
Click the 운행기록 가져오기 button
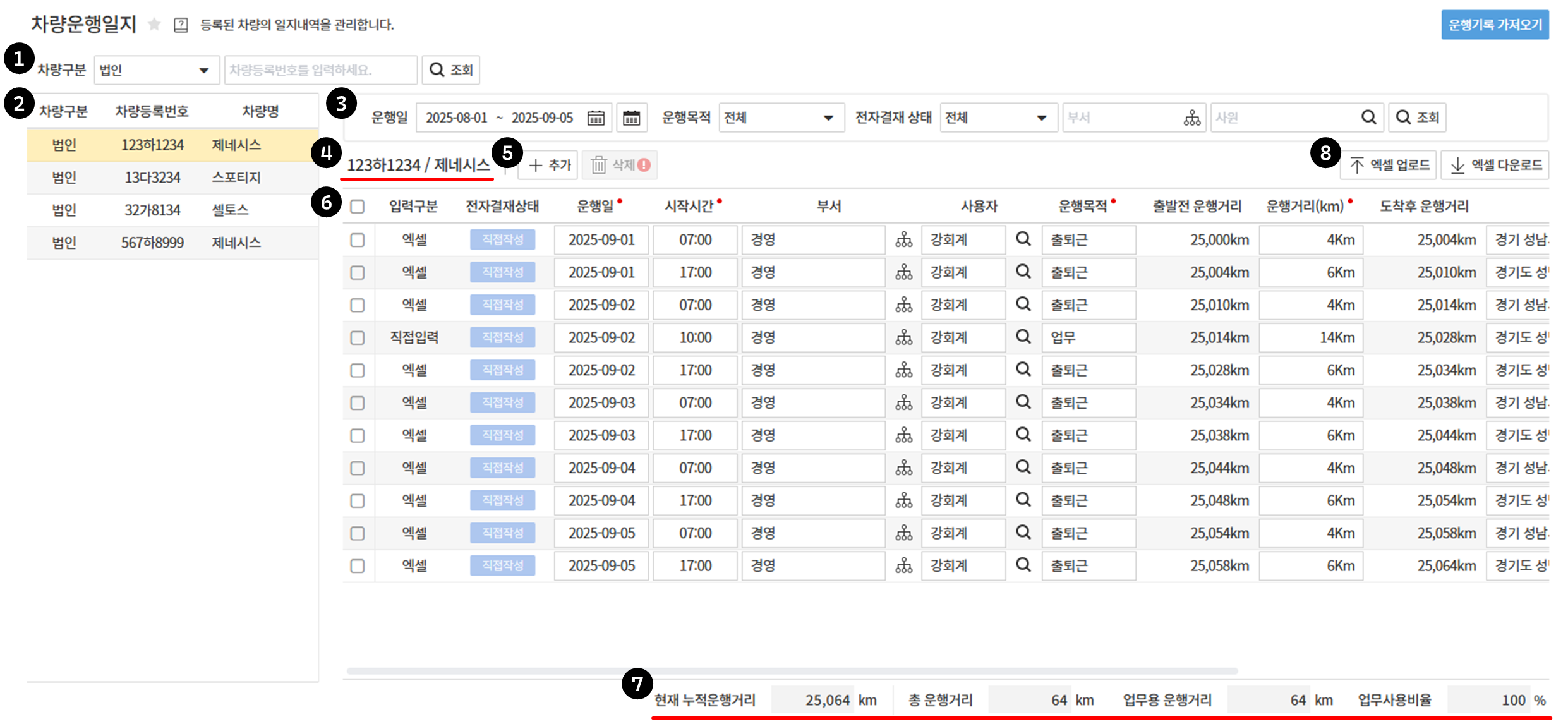1494,25
